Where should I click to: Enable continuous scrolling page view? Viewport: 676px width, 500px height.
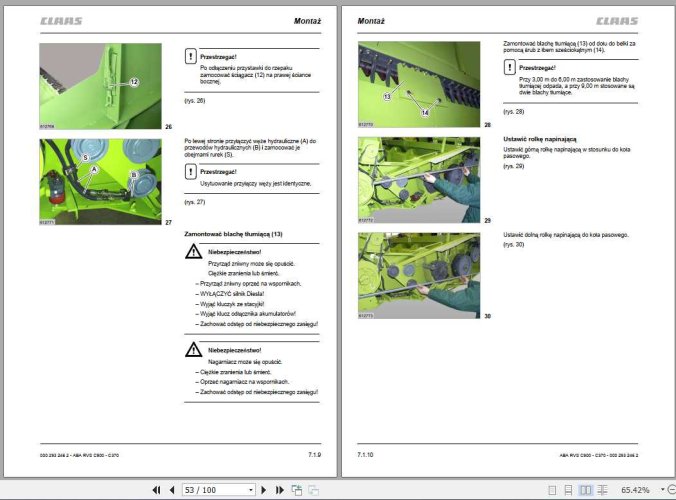pyautogui.click(x=568, y=490)
